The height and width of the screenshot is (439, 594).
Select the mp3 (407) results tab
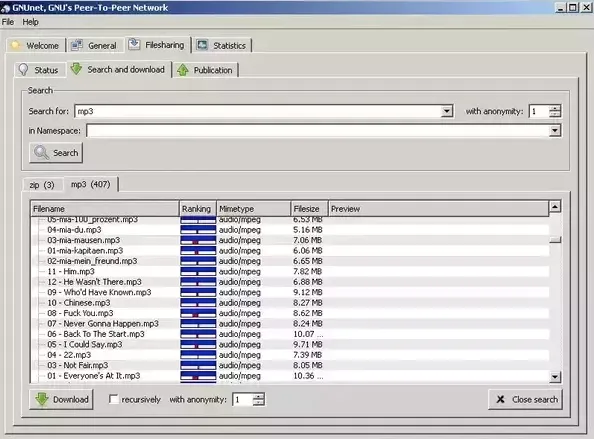91,184
